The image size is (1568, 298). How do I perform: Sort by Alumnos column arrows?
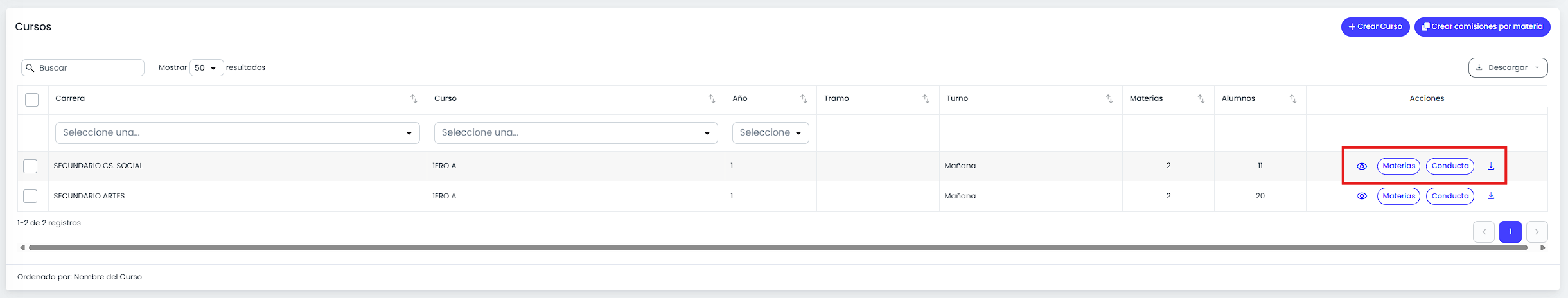click(1293, 99)
